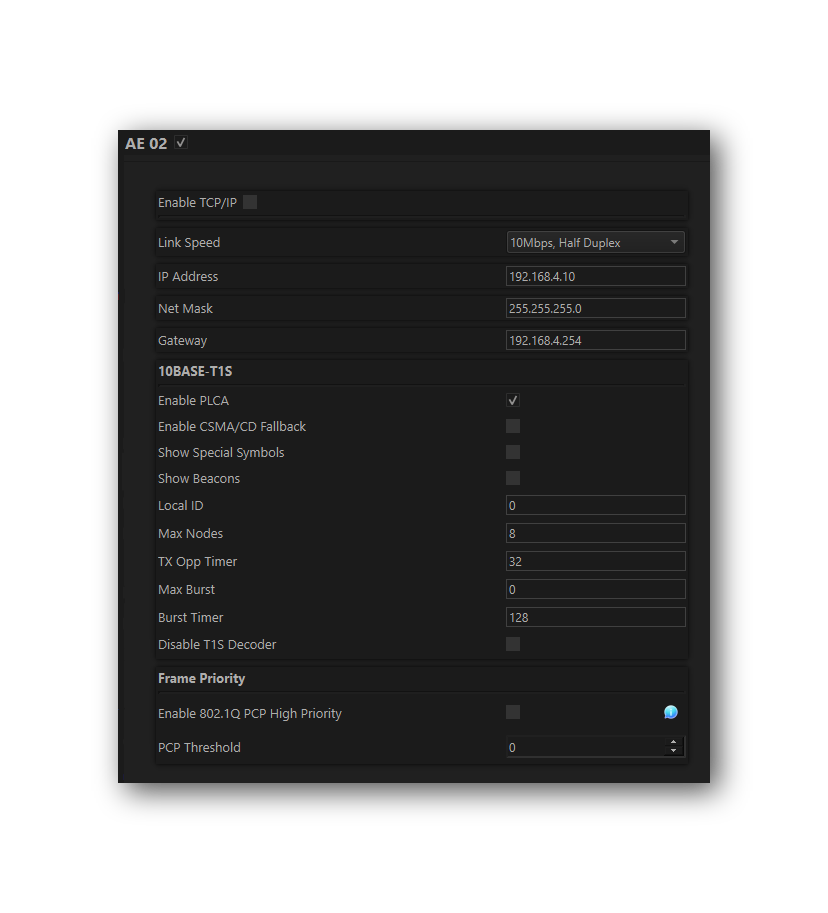This screenshot has height=913, width=828.
Task: Click the Local ID field
Action: coord(596,505)
